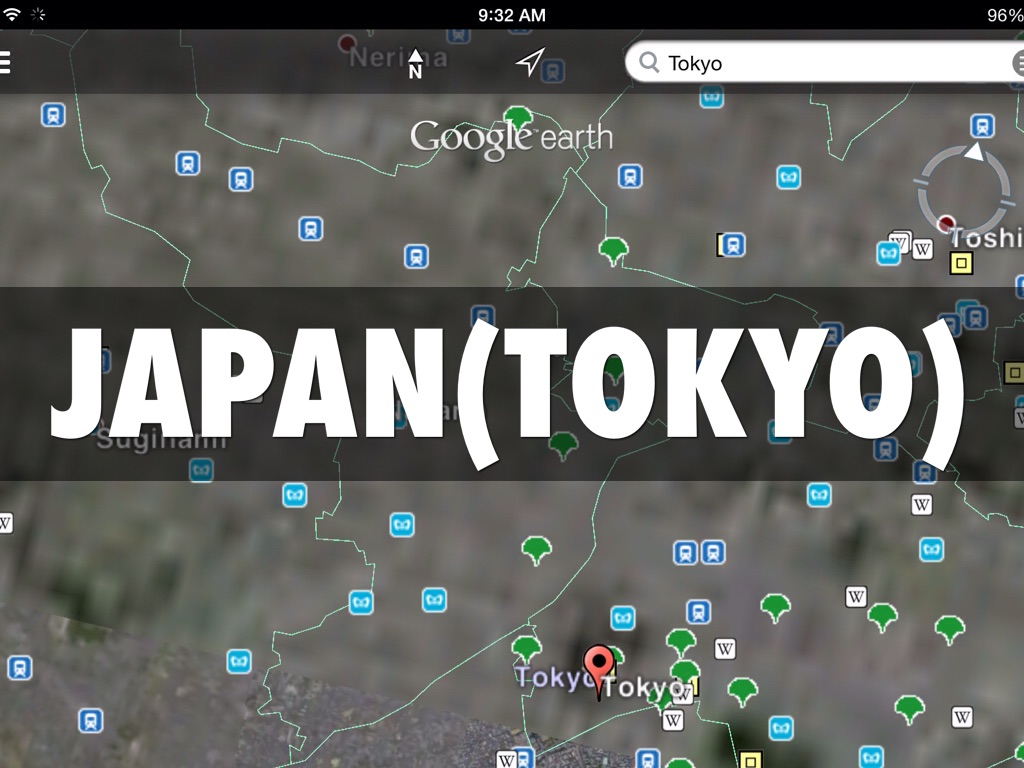Select the Suginami place label
This screenshot has width=1024, height=768.
[x=162, y=438]
